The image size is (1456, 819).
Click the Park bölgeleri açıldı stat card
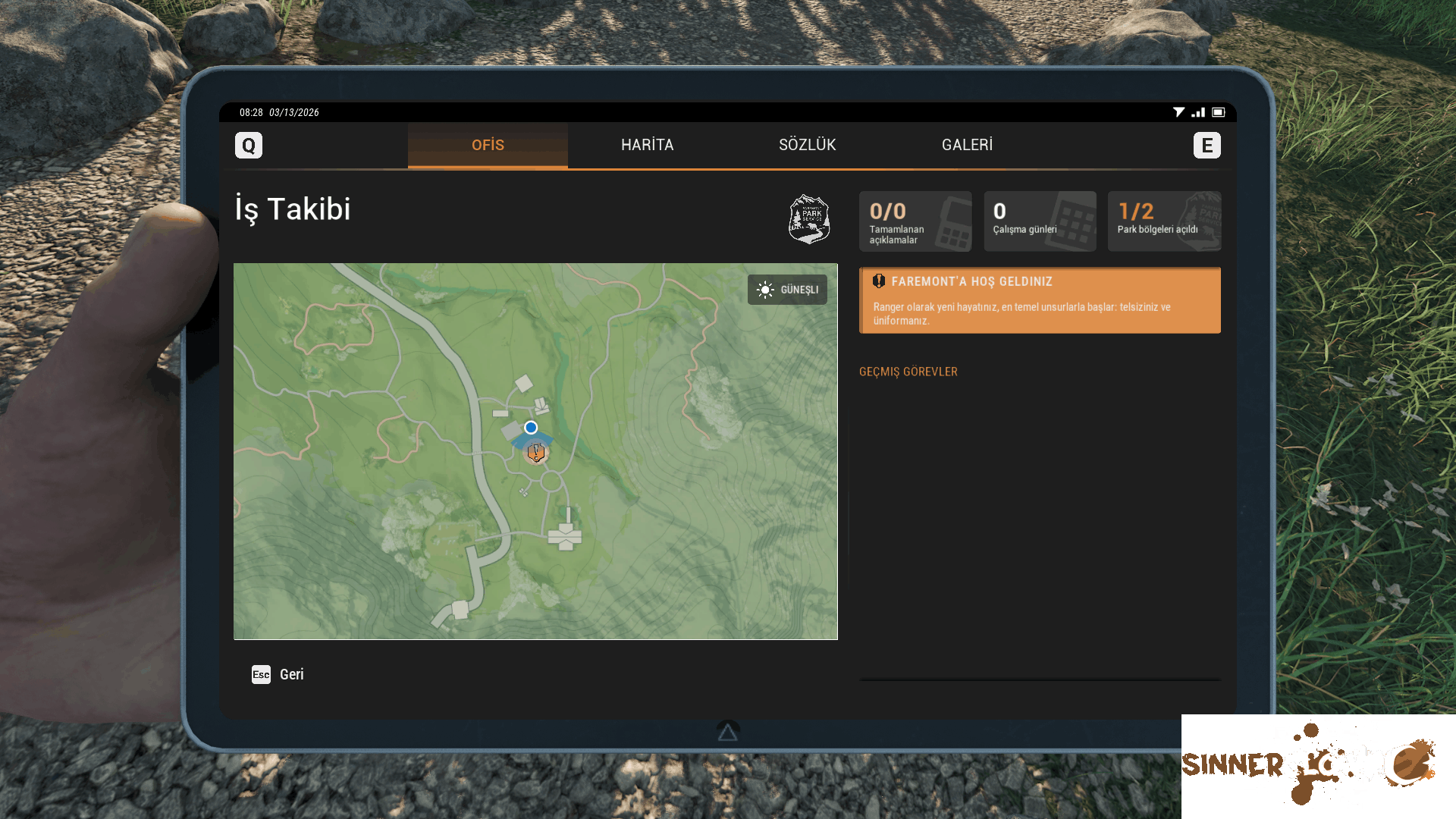pyautogui.click(x=1164, y=221)
